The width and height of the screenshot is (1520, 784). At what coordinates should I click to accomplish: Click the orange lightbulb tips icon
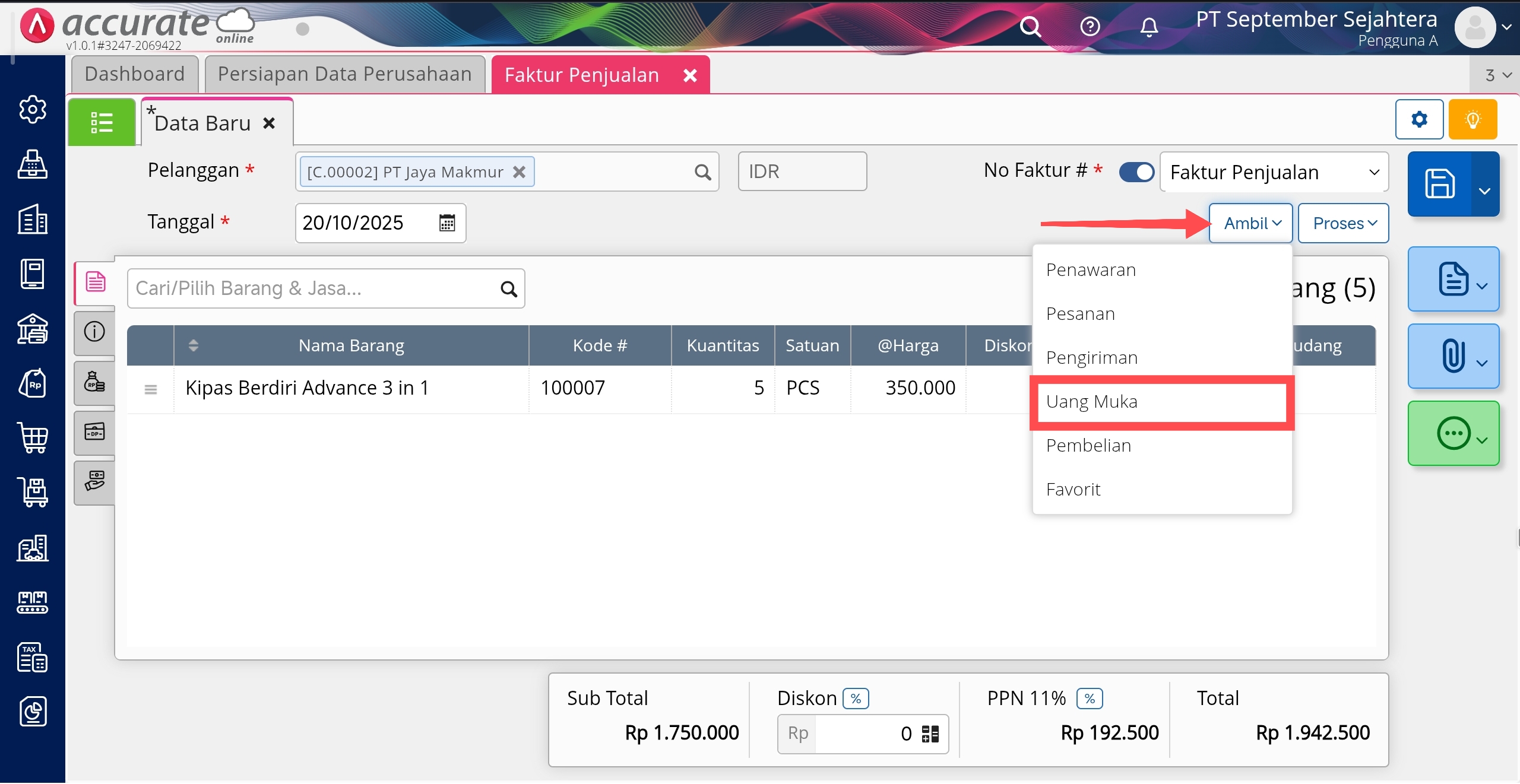(x=1472, y=119)
